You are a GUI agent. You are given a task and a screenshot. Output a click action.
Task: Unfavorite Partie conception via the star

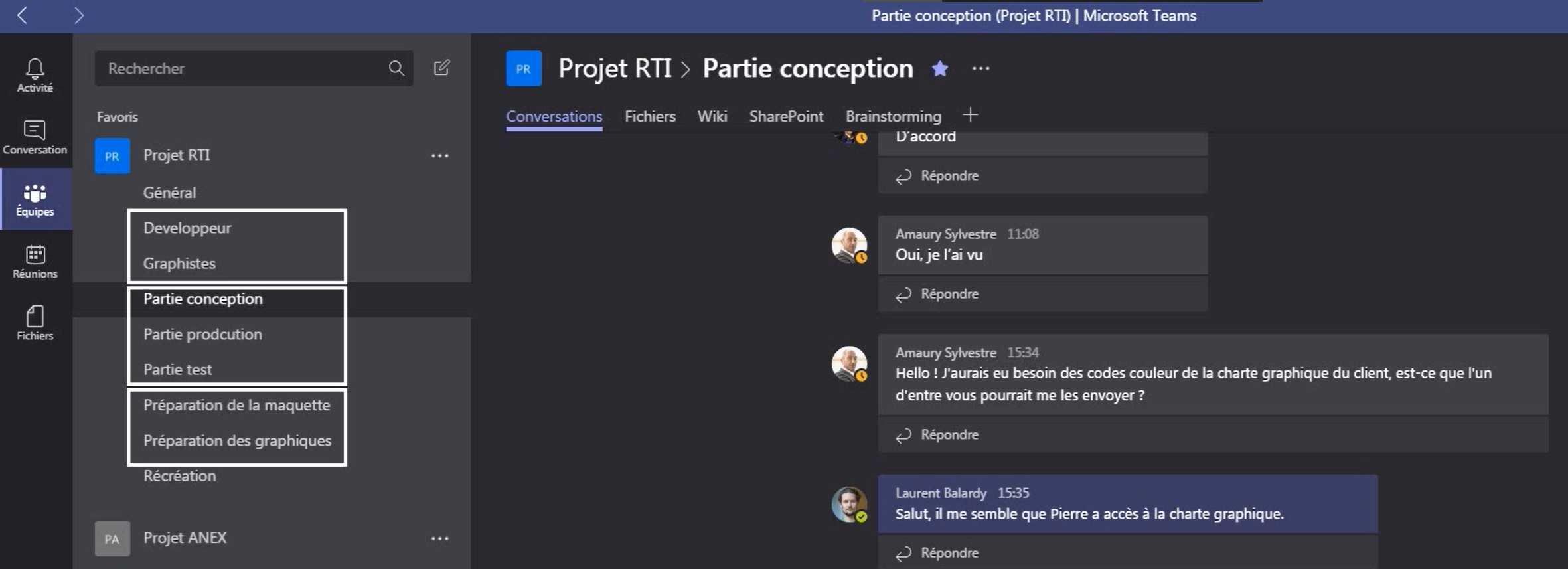(939, 68)
